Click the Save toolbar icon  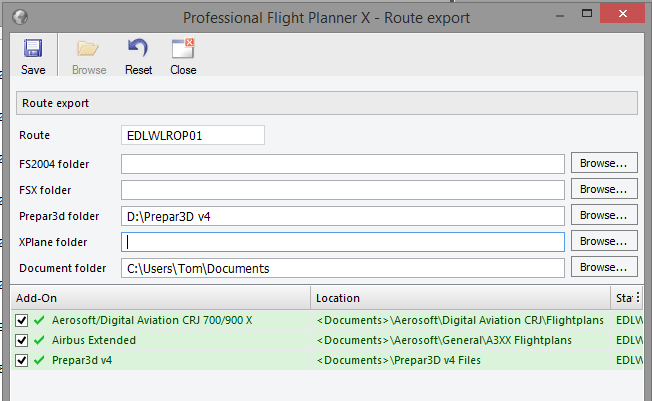[33, 48]
